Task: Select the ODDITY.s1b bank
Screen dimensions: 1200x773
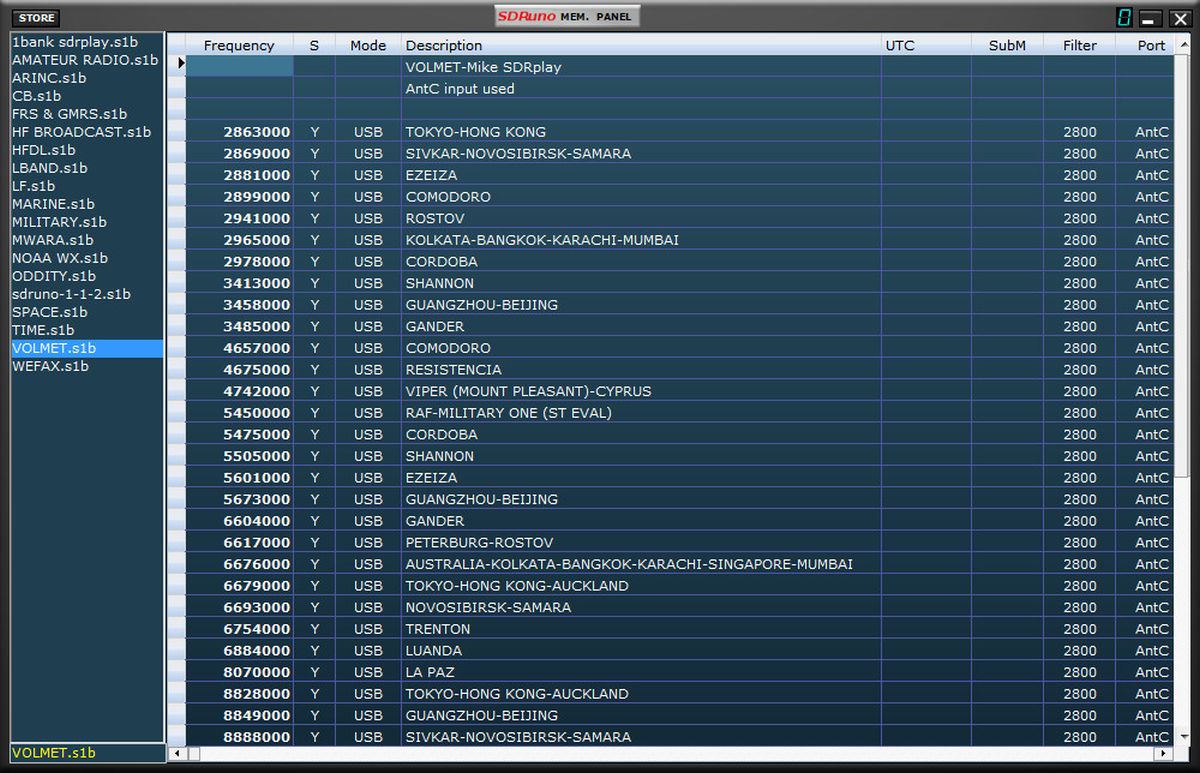Action: coord(53,276)
